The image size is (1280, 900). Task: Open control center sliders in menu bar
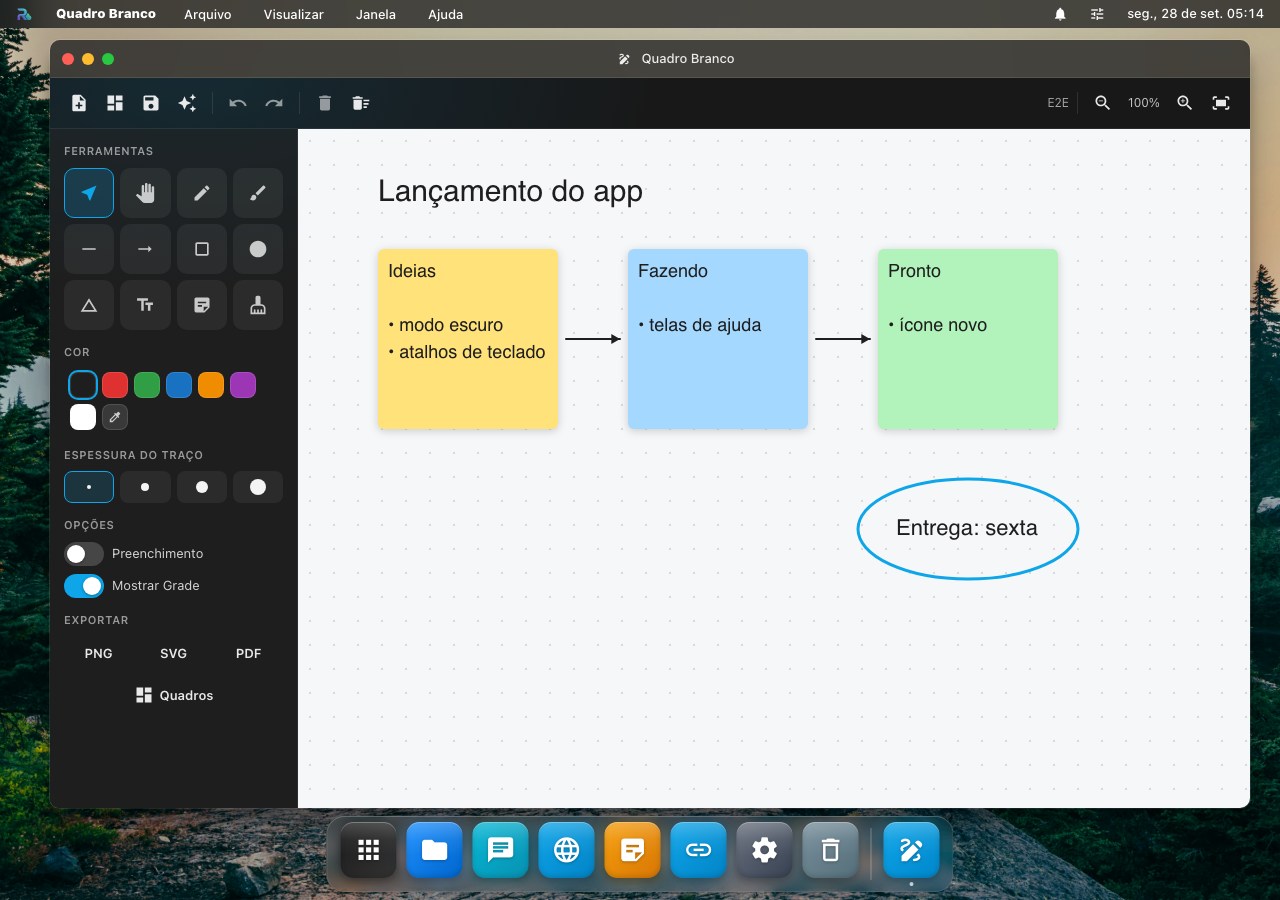click(1098, 14)
